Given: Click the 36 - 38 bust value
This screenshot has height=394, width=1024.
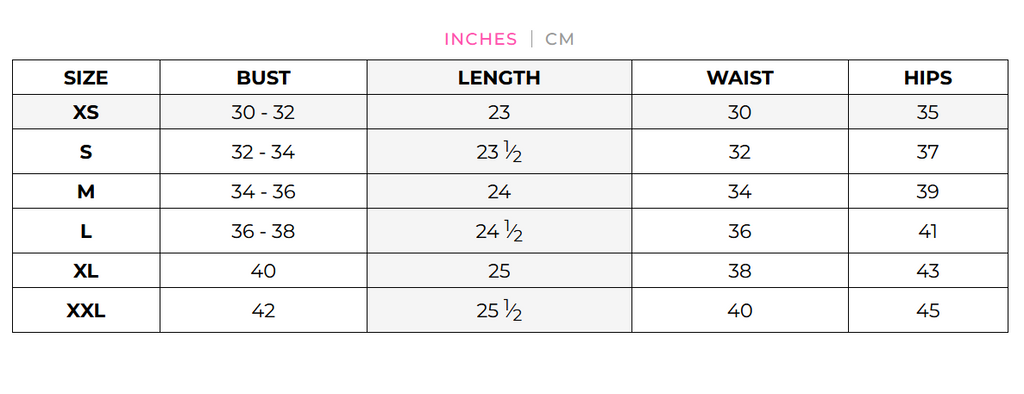Looking at the screenshot, I should (x=263, y=231).
